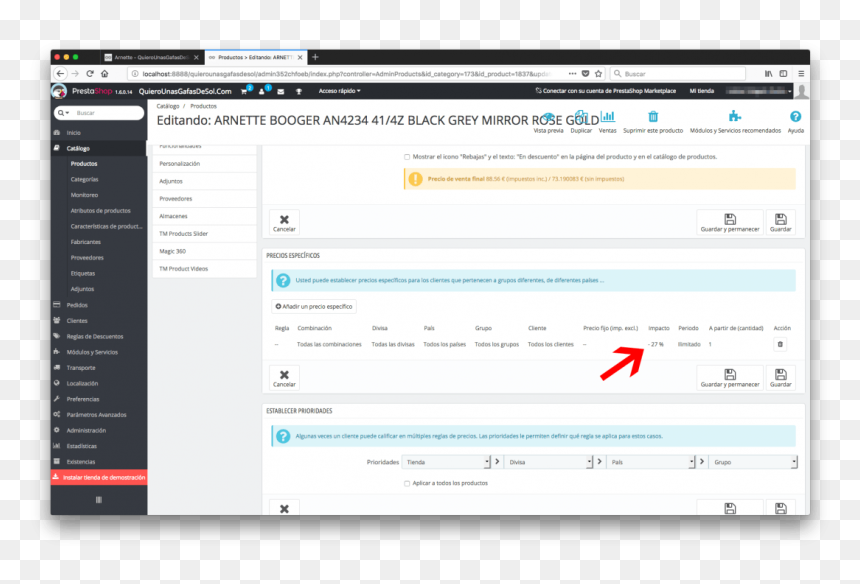Click the browser page actions ellipsis icon

click(572, 73)
